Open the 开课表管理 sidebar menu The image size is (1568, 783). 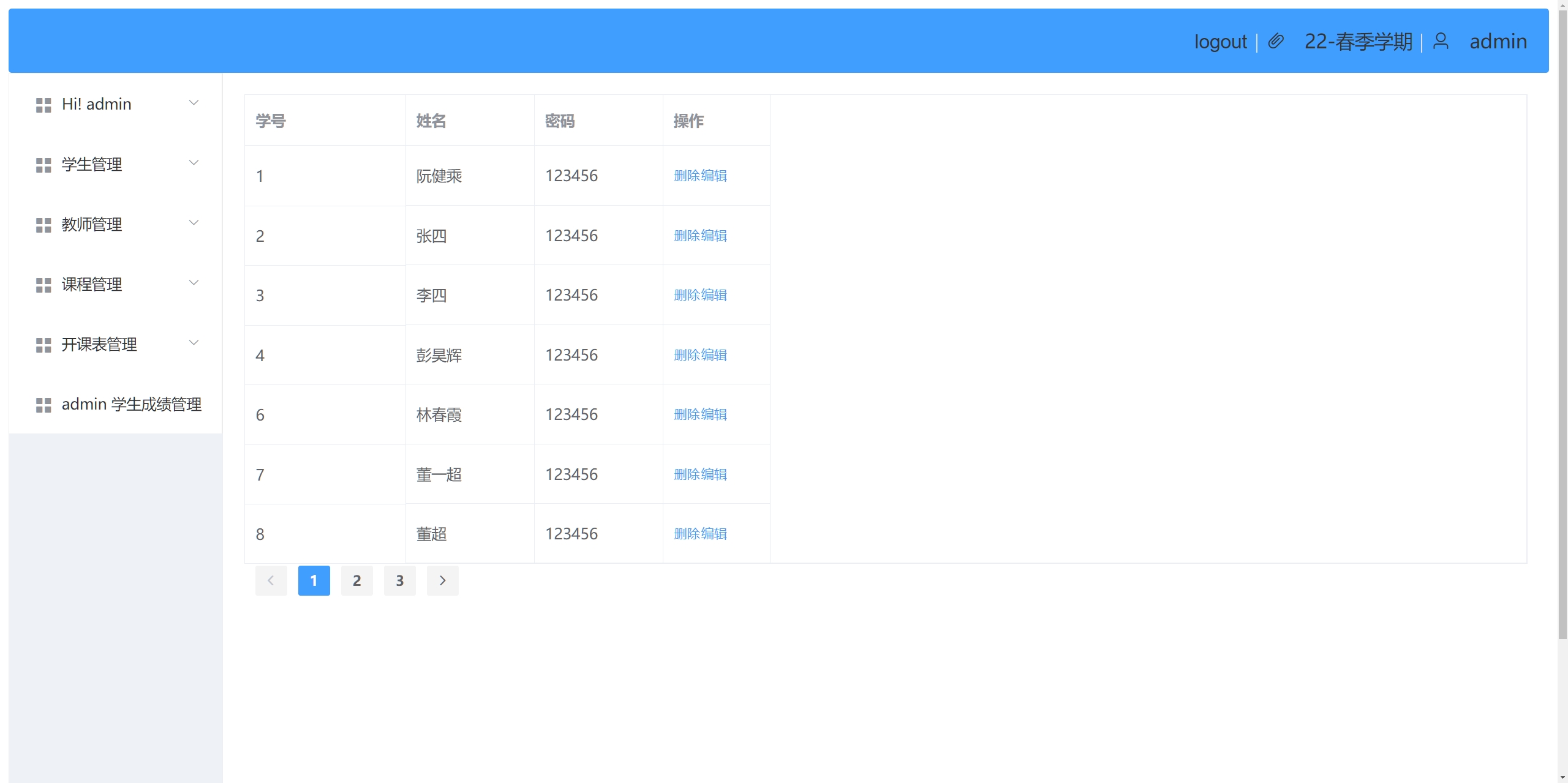point(115,344)
